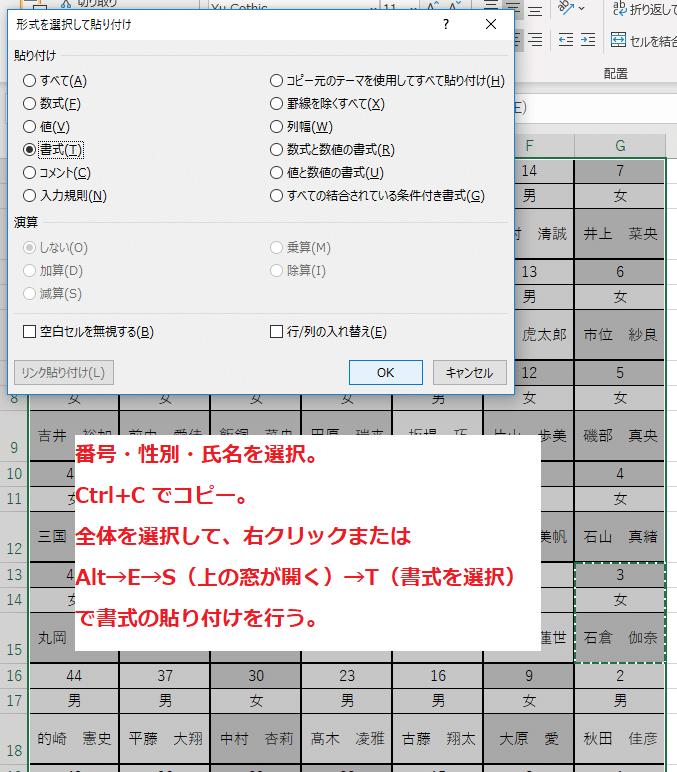677x772 pixels.
Task: Click cell containing number 23
Action: [x=347, y=676]
